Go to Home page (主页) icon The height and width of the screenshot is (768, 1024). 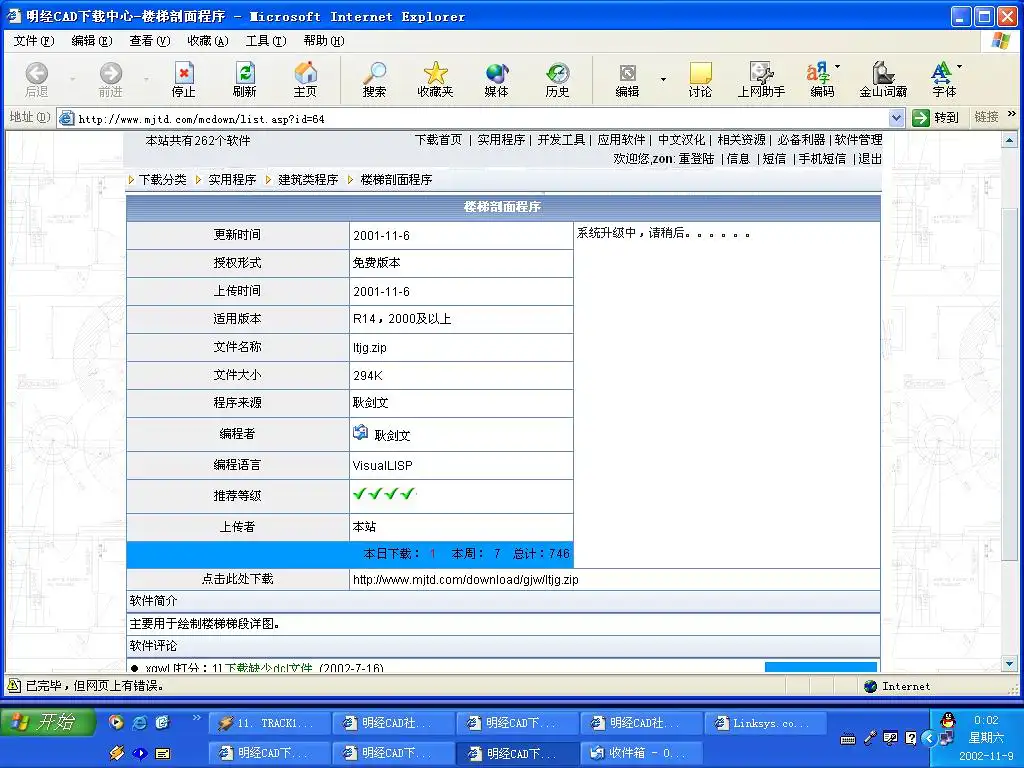(x=305, y=79)
